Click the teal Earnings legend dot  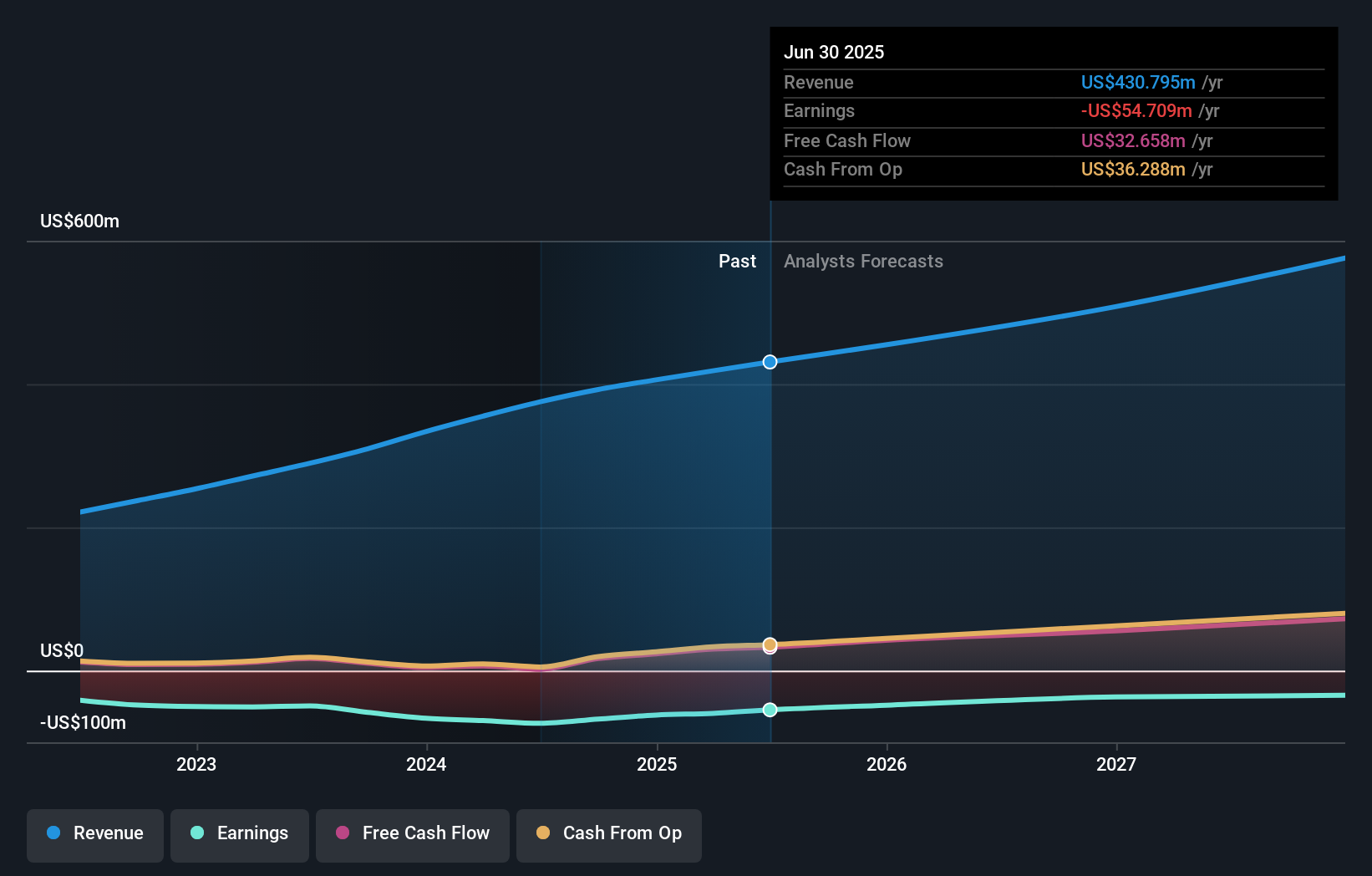197,833
